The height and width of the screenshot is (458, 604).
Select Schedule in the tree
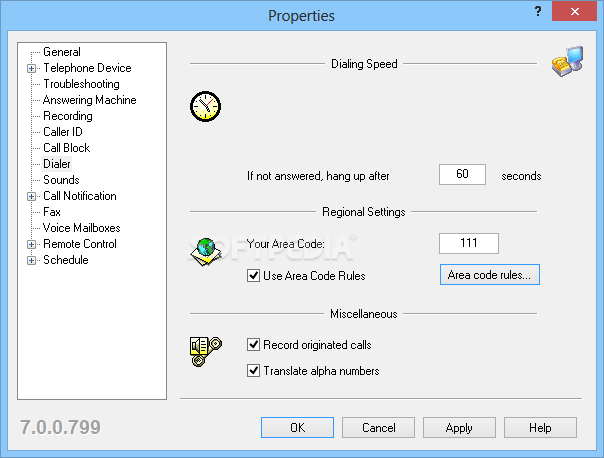(x=66, y=260)
